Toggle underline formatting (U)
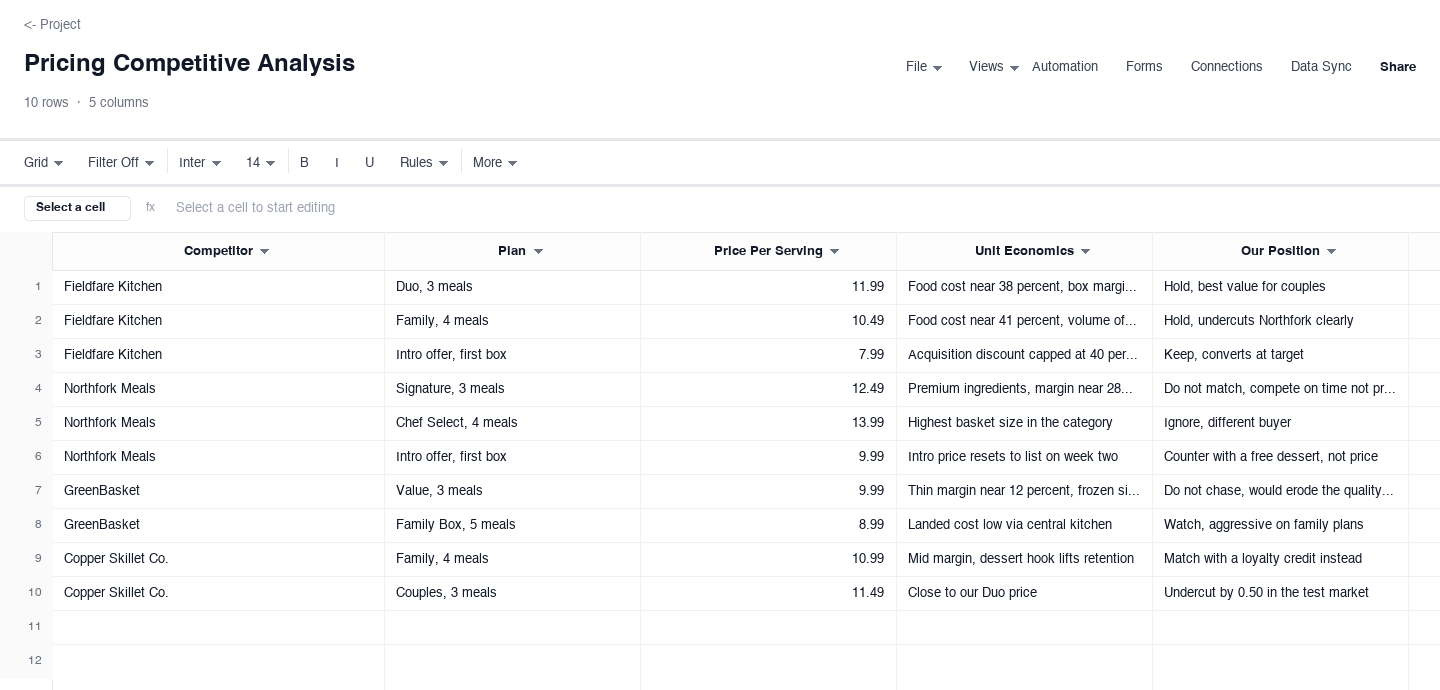Viewport: 1440px width, 690px height. pyautogui.click(x=369, y=162)
